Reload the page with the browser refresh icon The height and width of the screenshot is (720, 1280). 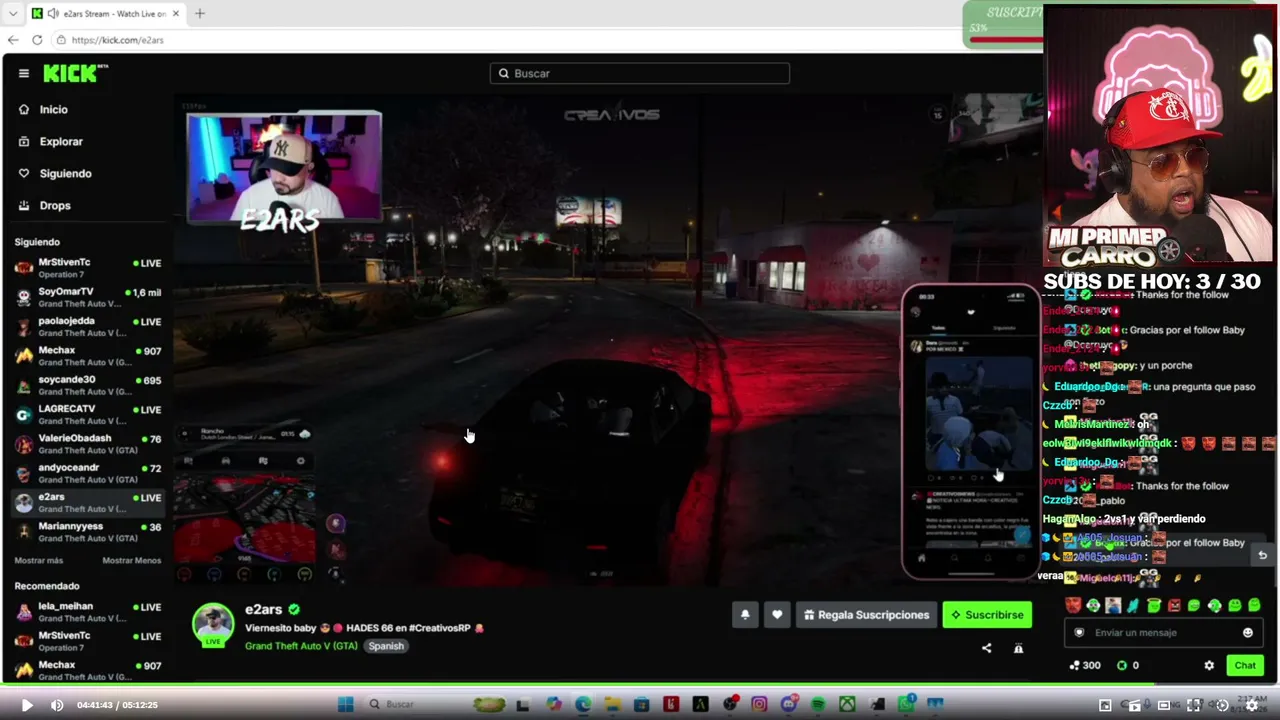pos(37,40)
